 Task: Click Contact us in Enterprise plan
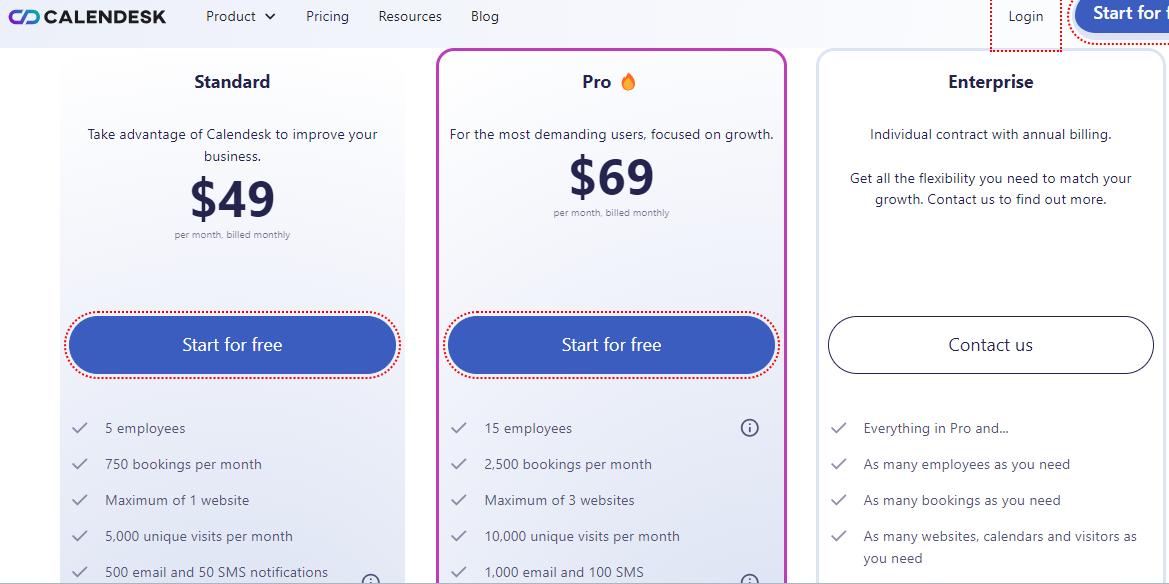click(991, 345)
